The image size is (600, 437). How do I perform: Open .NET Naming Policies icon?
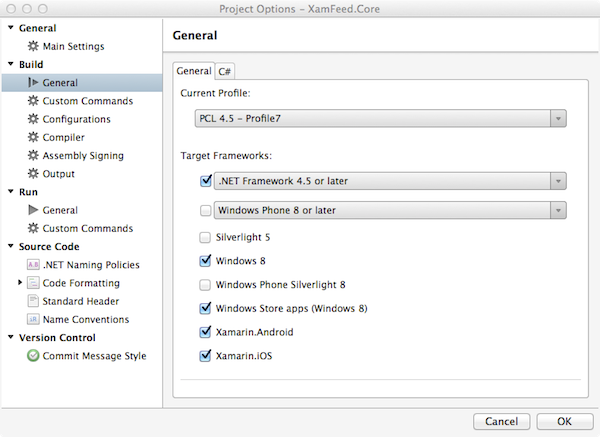click(x=33, y=265)
